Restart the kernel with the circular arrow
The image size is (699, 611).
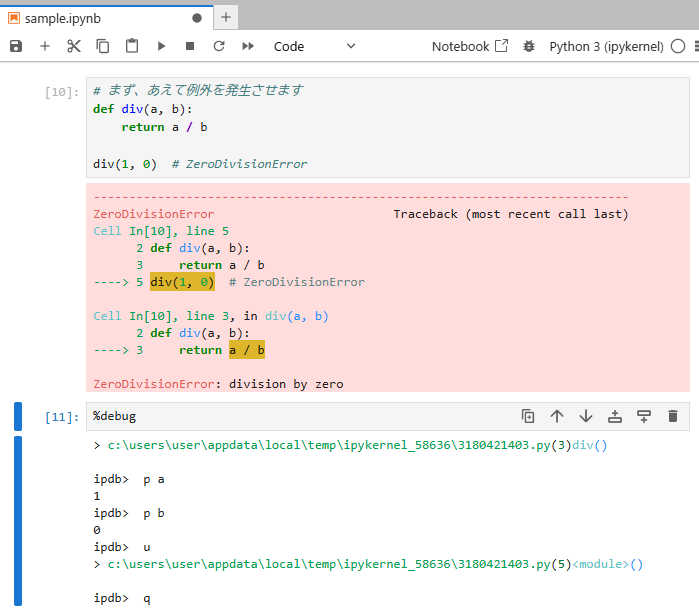[219, 46]
